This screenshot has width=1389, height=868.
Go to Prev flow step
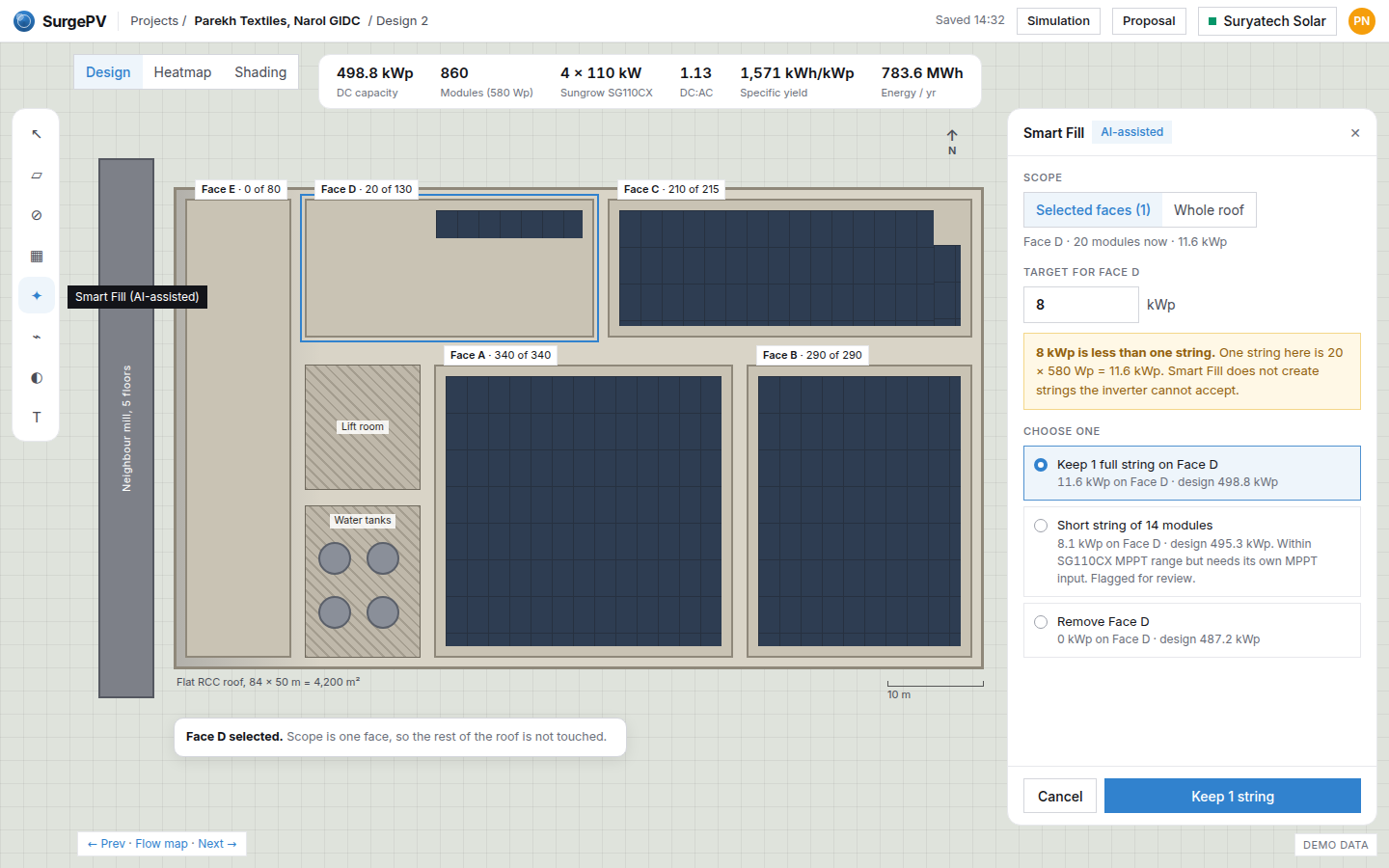coord(106,844)
